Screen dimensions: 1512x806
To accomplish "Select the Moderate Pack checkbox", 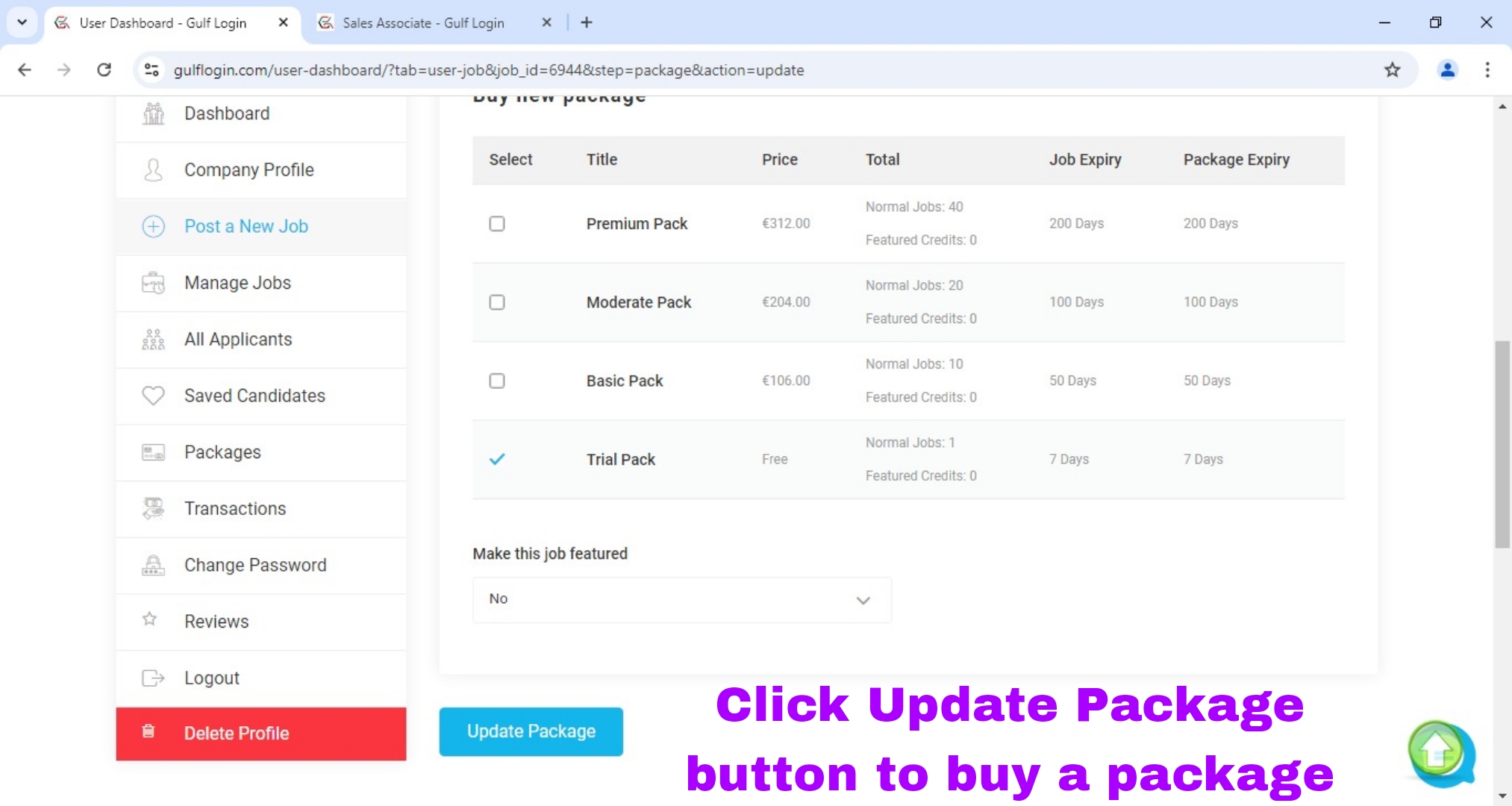I will tap(496, 302).
